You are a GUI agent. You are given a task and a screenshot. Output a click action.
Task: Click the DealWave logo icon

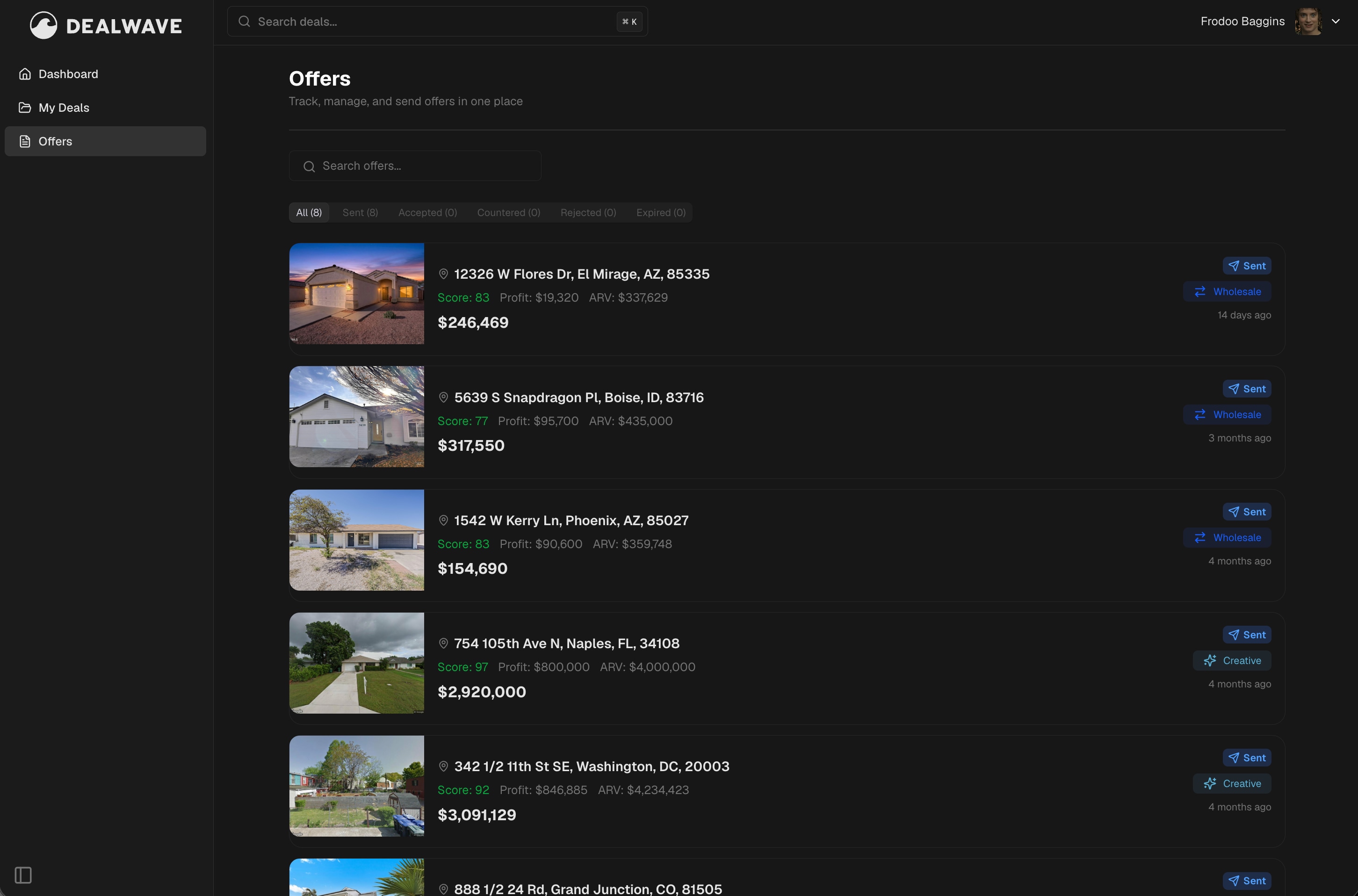tap(43, 25)
